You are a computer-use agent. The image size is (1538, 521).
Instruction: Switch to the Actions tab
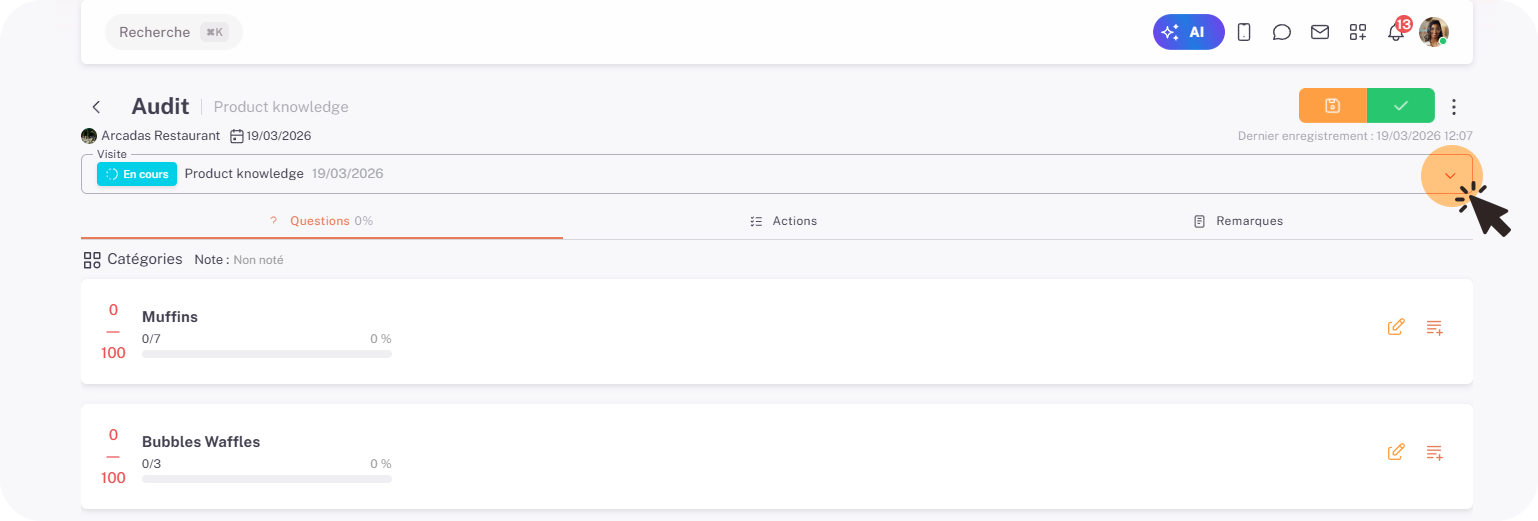[784, 221]
